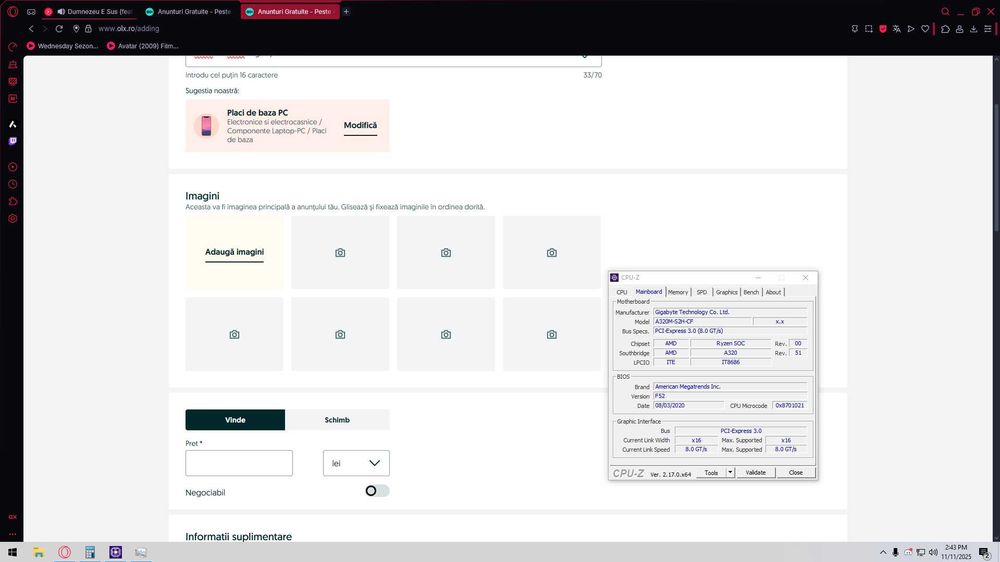Image resolution: width=1000 pixels, height=562 pixels.
Task: Click the send-to-flow arrow icon
Action: (911, 29)
